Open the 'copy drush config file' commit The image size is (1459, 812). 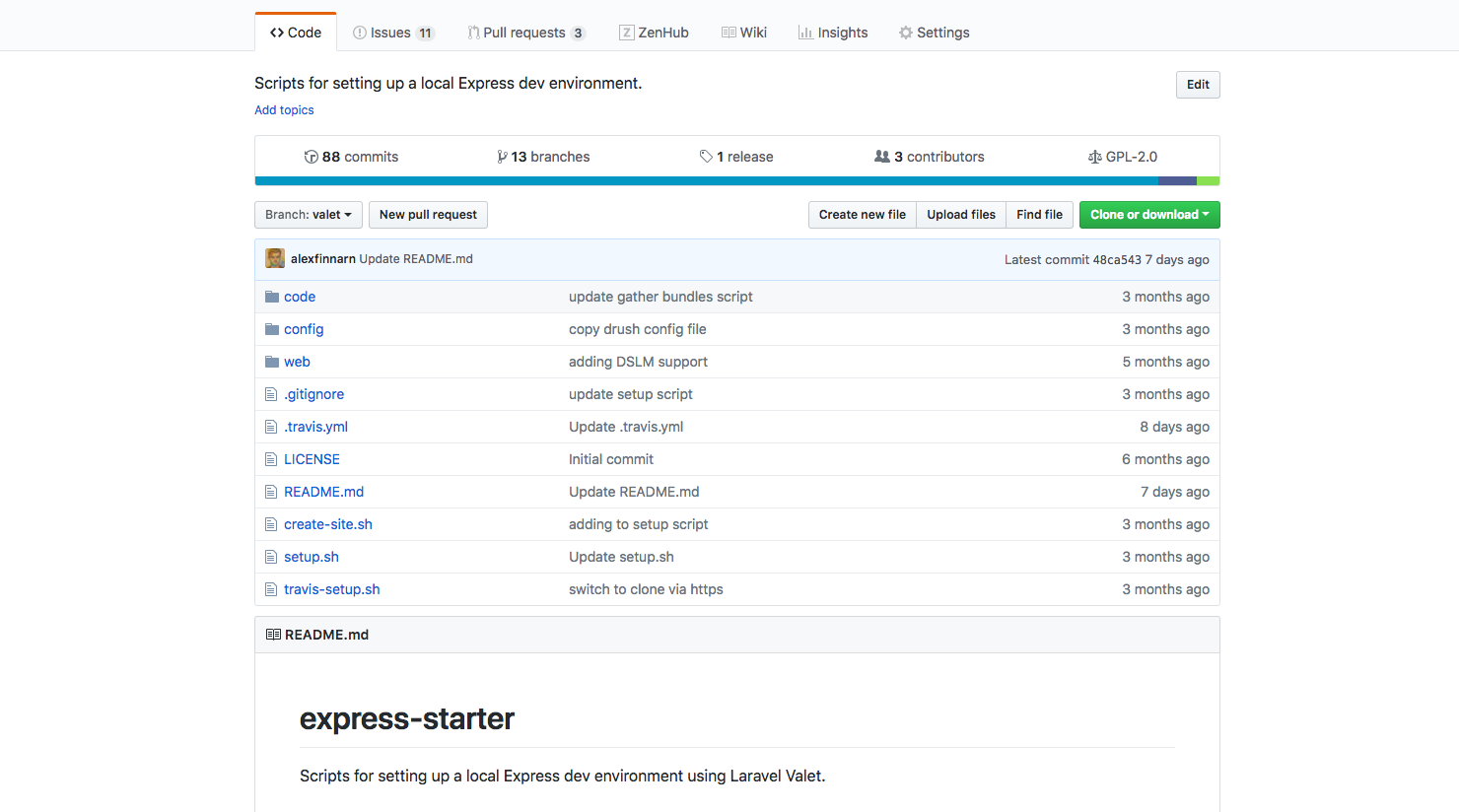(x=638, y=329)
